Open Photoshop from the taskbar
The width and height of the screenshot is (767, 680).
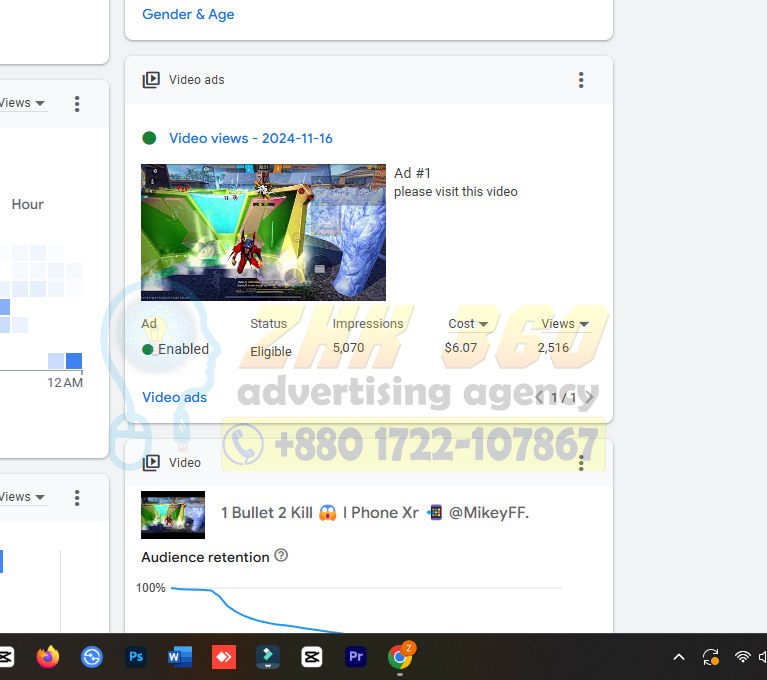coord(136,657)
